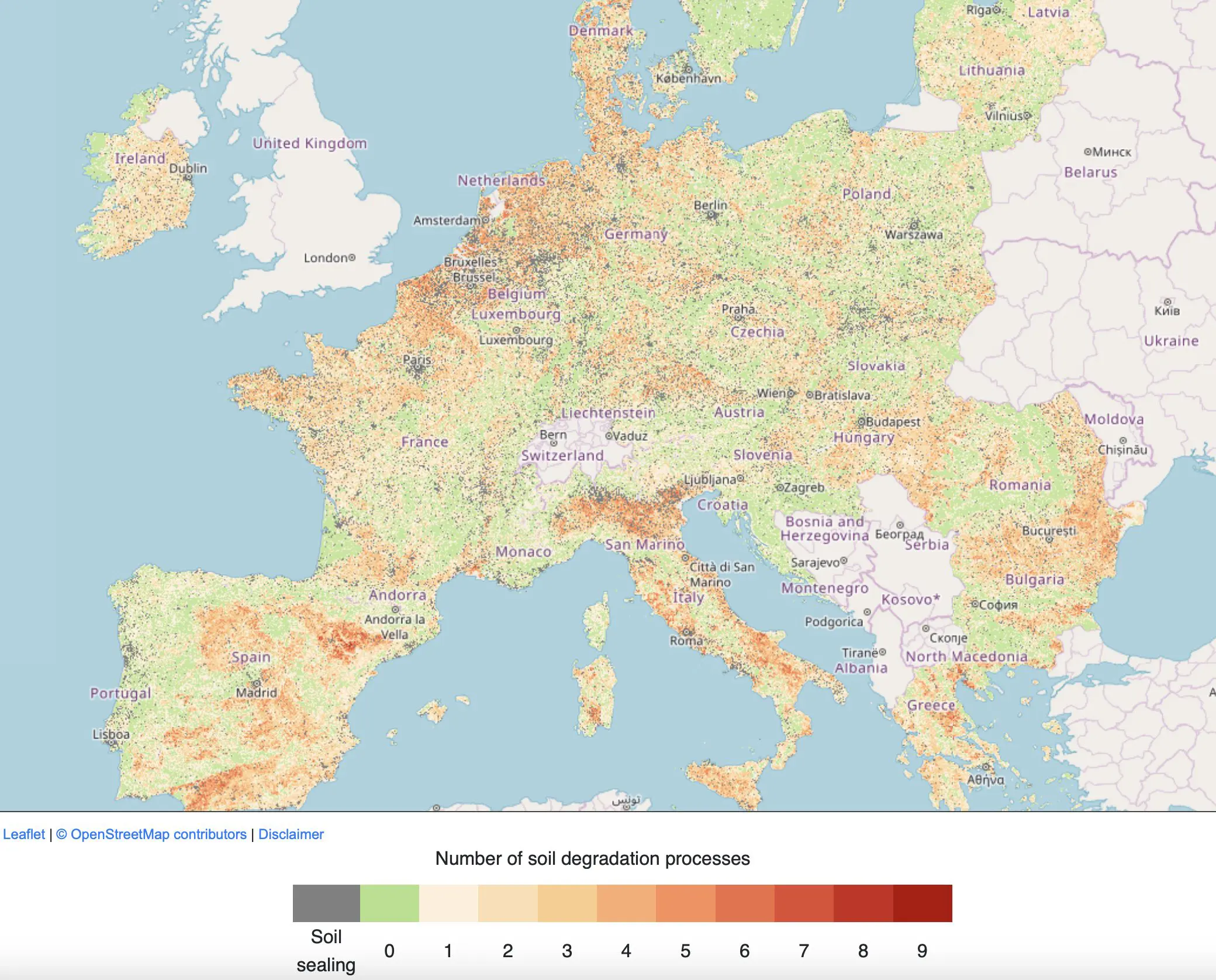
Task: Click the Number of soil degradation processes title
Action: click(592, 858)
